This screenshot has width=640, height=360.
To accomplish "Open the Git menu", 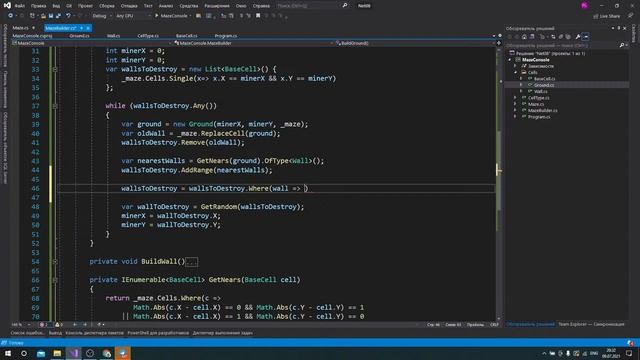I will point(69,6).
